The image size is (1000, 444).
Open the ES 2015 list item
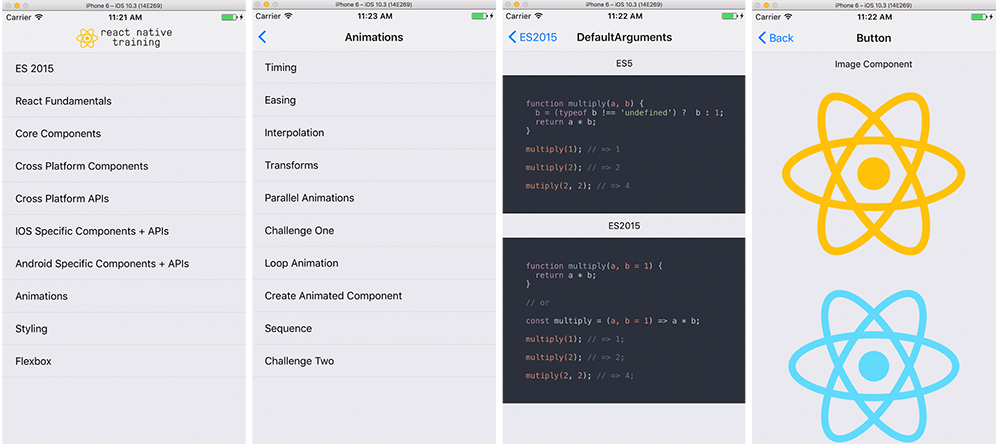pos(35,68)
